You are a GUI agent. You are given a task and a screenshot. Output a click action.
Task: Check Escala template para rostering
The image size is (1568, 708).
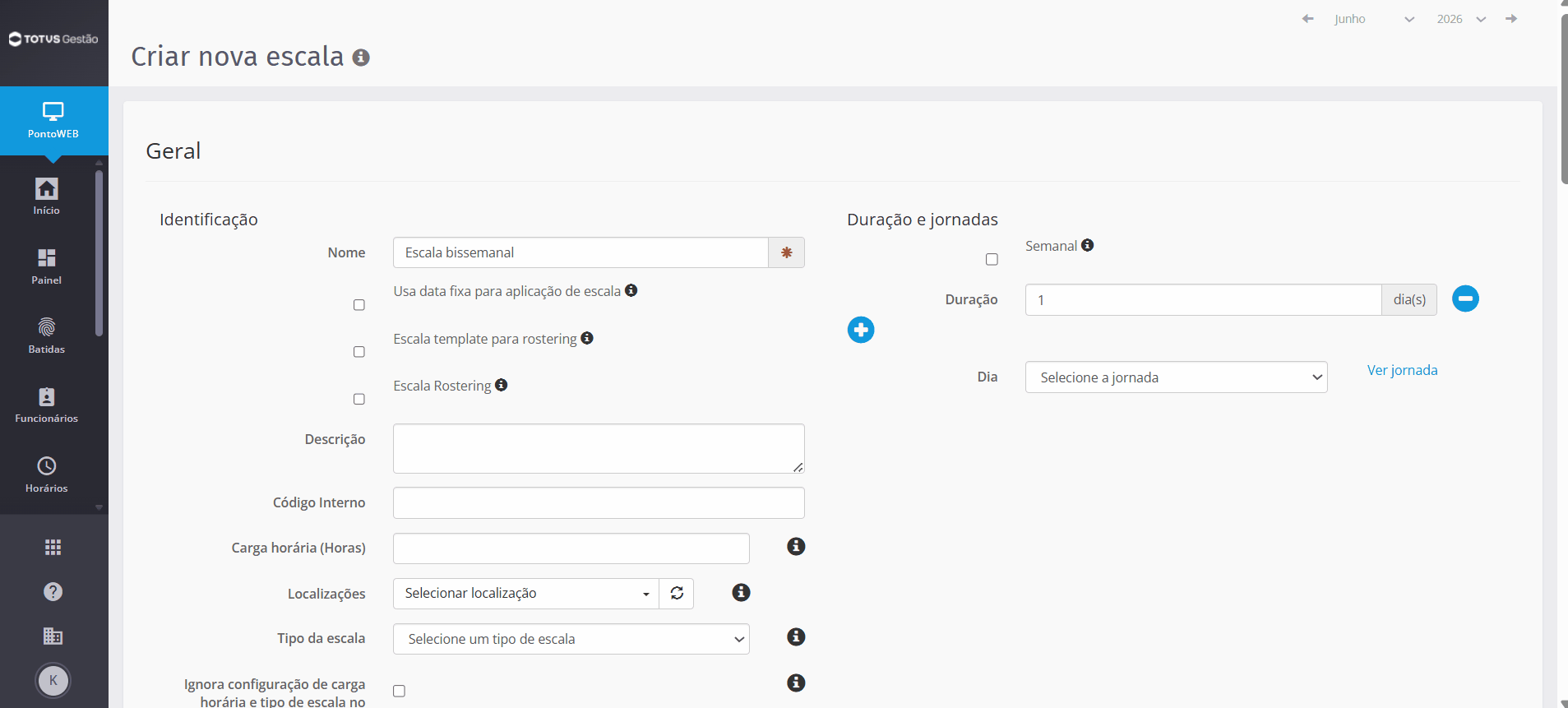tap(359, 352)
